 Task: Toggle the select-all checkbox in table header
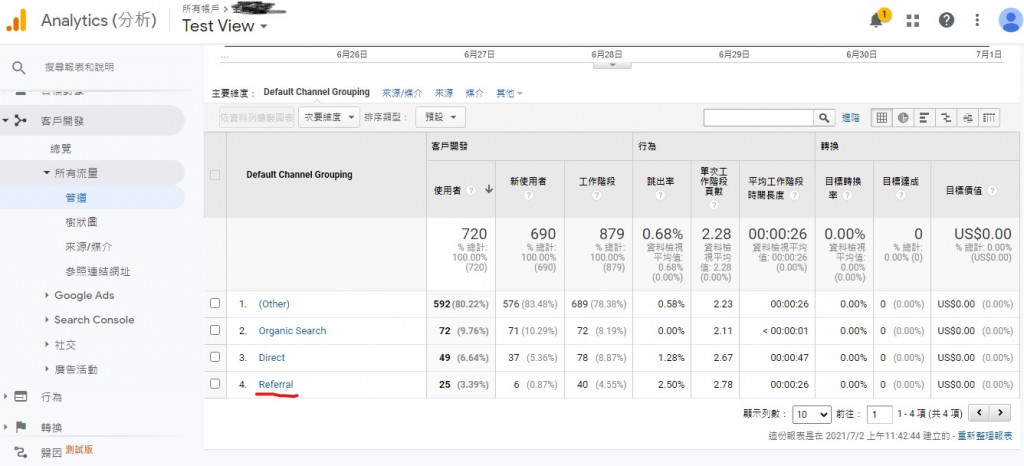pyautogui.click(x=215, y=175)
